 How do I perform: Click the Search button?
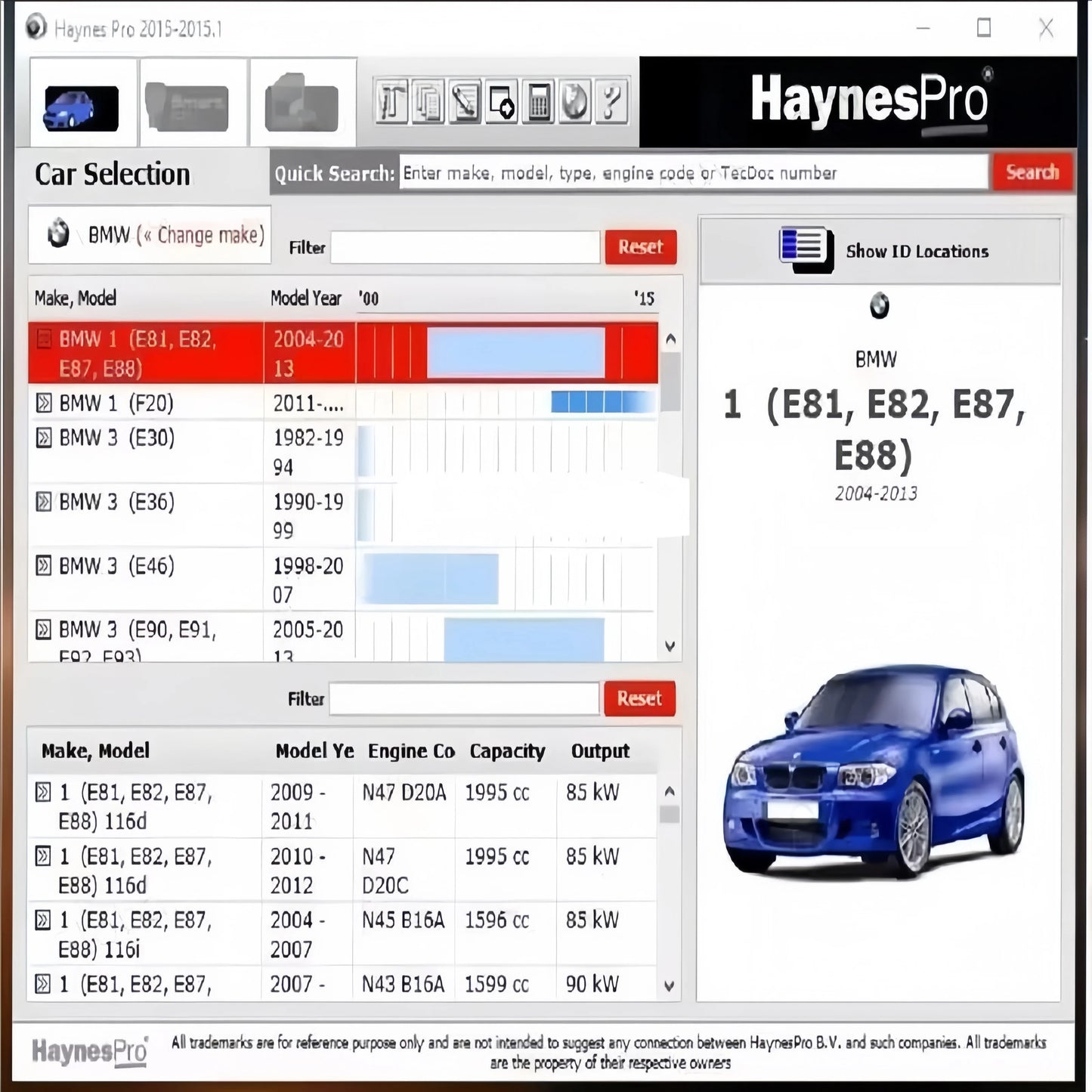point(1031,172)
